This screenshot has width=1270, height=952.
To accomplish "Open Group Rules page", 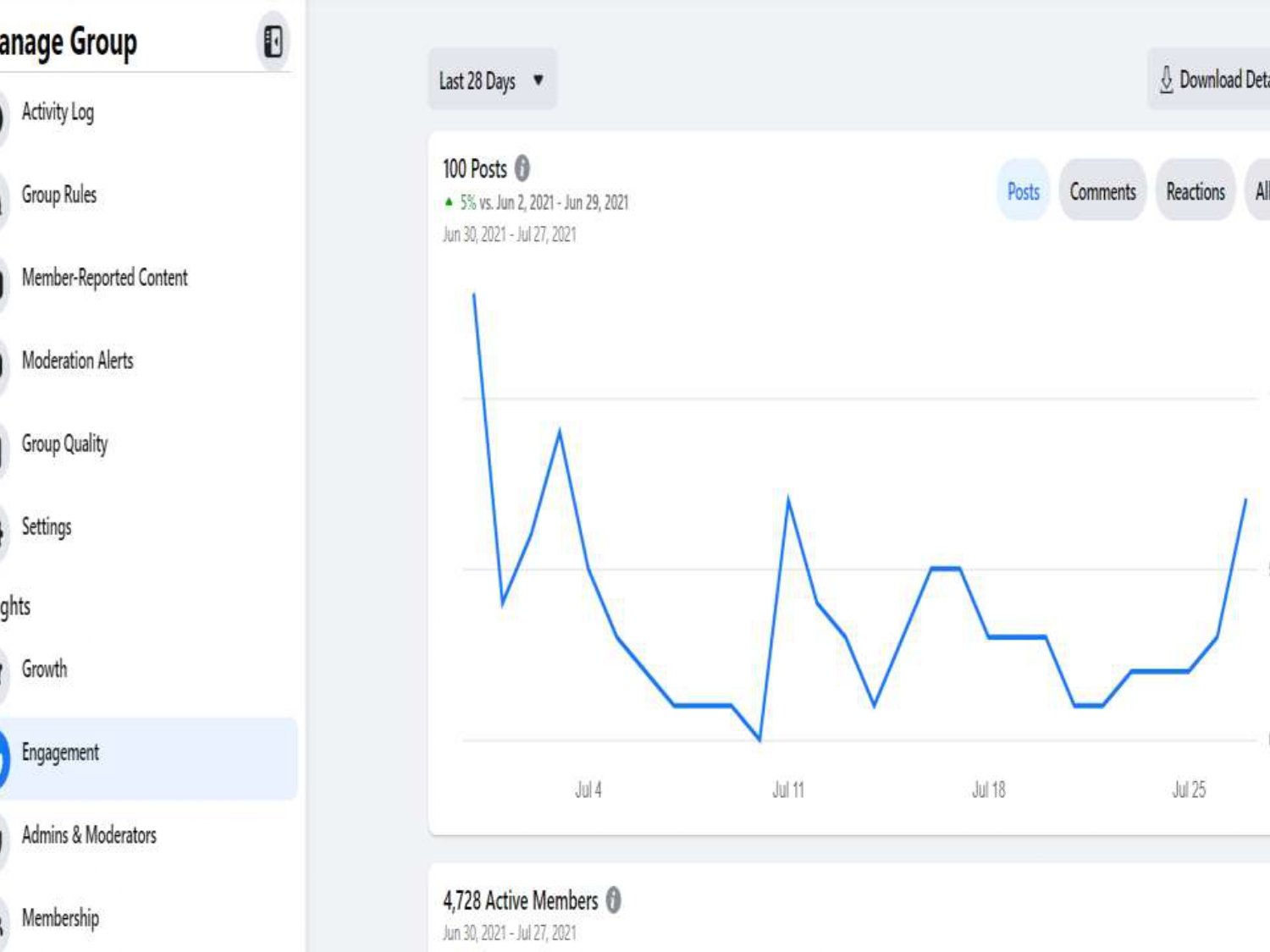I will click(59, 195).
